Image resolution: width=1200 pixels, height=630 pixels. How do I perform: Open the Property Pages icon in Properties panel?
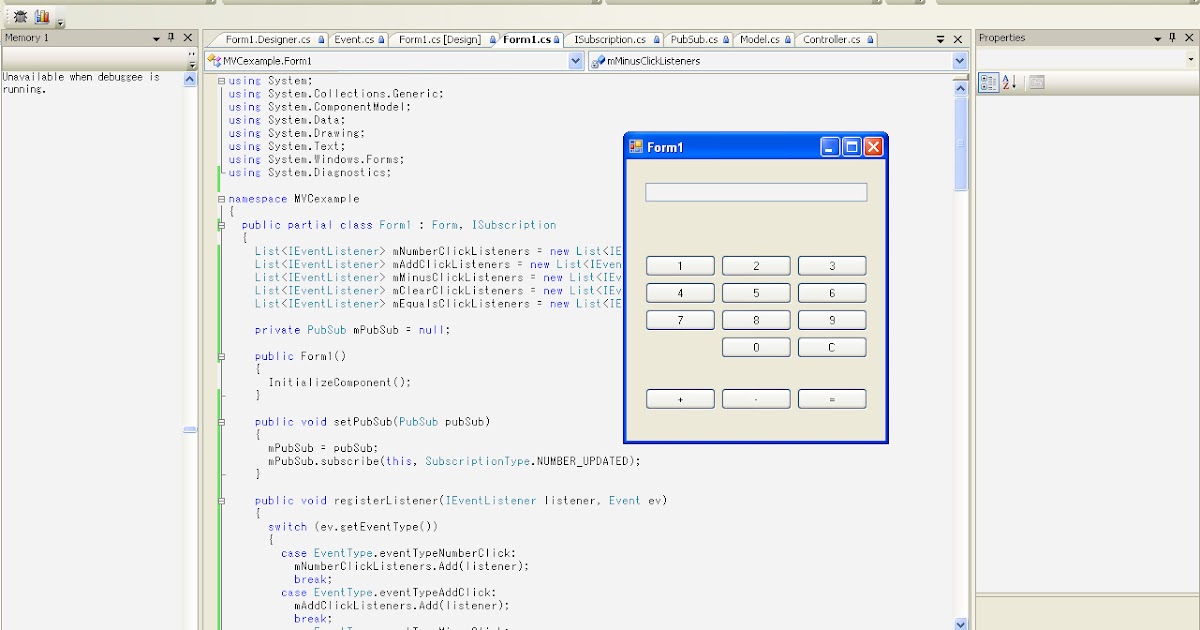[x=1038, y=82]
